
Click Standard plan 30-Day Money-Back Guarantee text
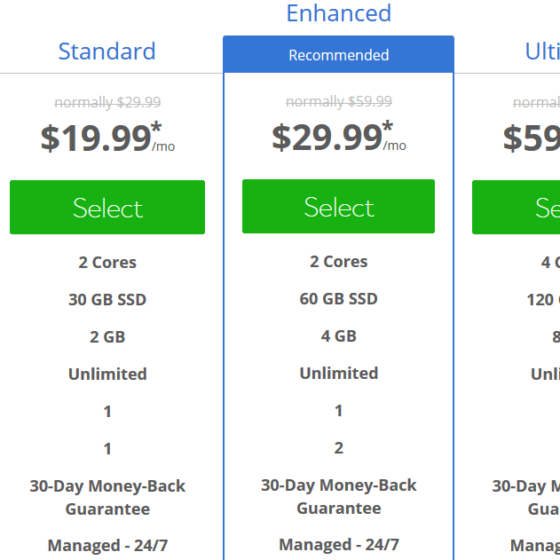point(108,498)
